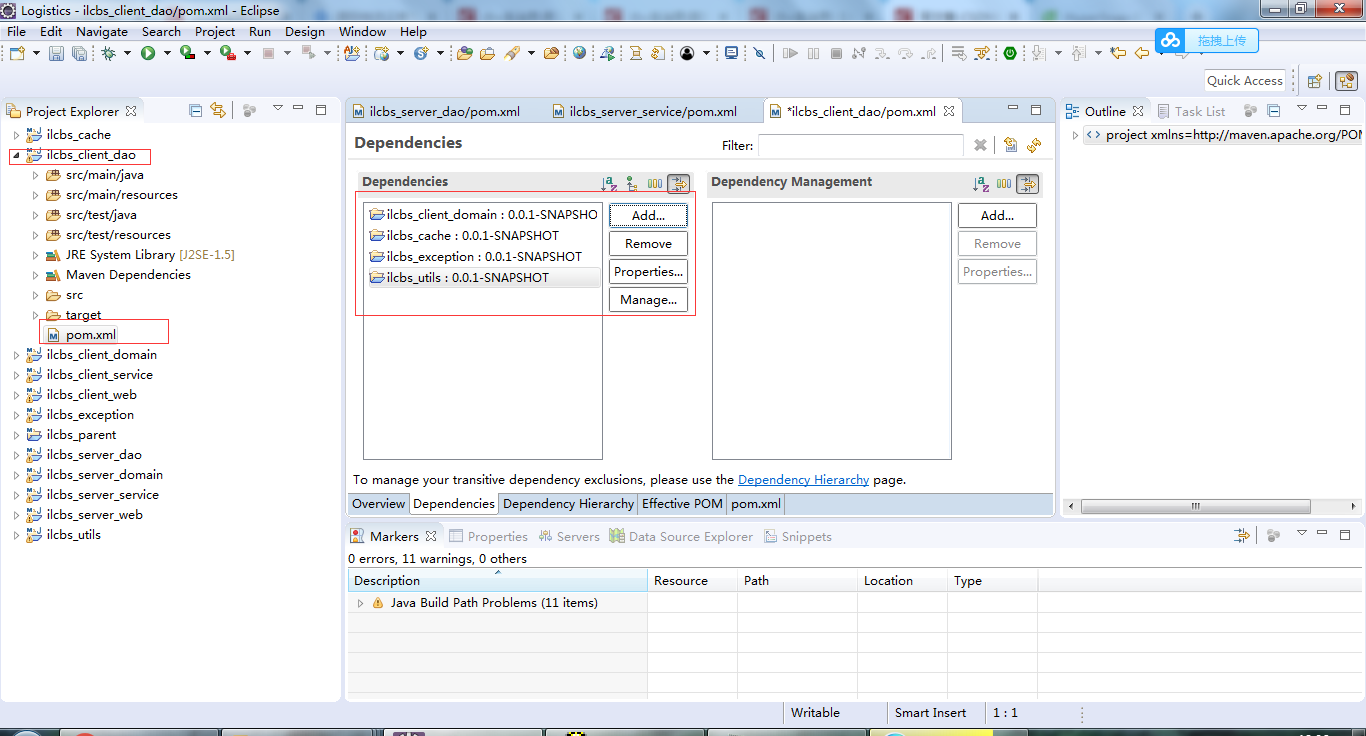
Task: Open the Window menu
Action: click(x=362, y=31)
